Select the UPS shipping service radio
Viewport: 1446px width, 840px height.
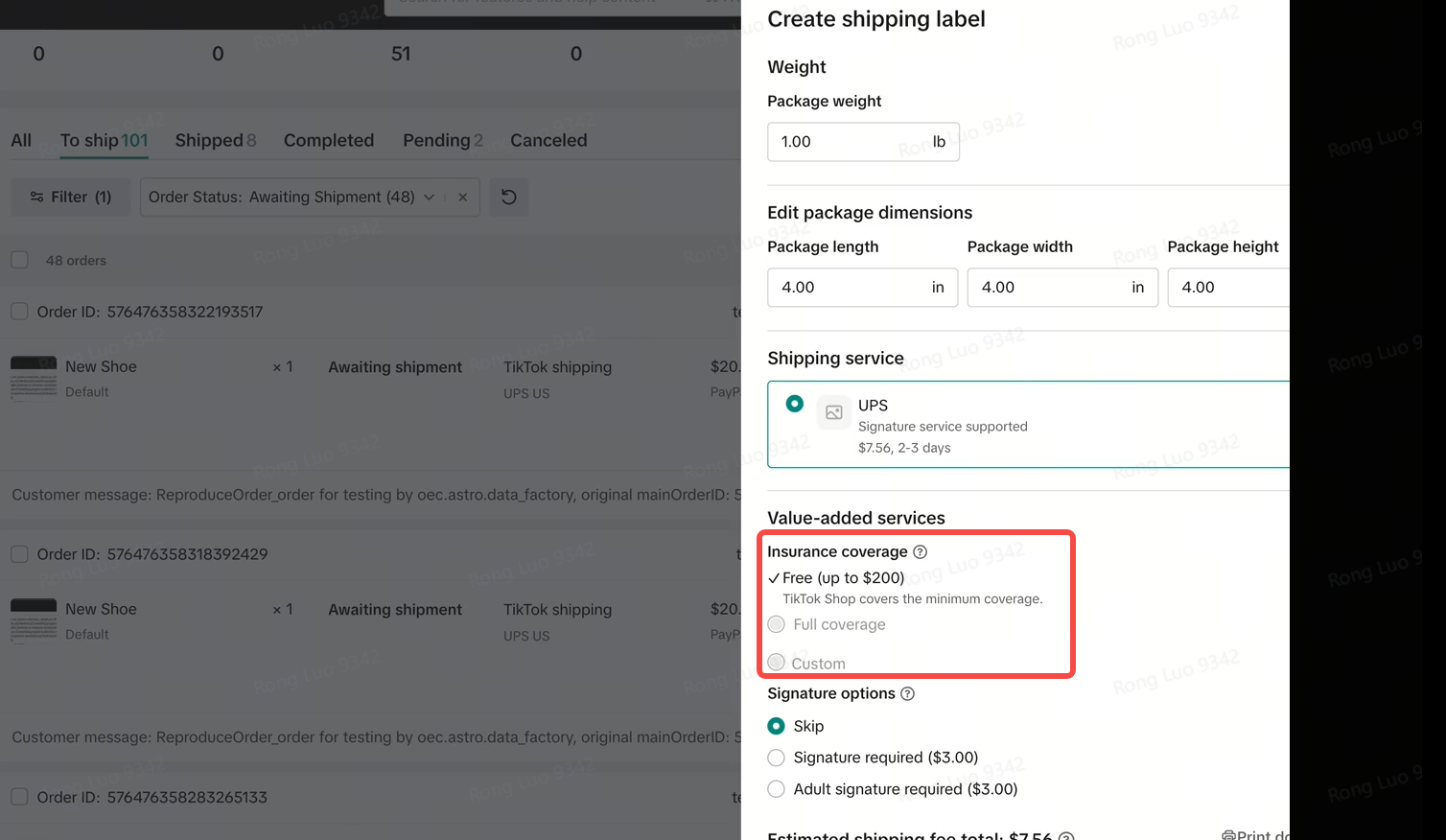pyautogui.click(x=795, y=404)
